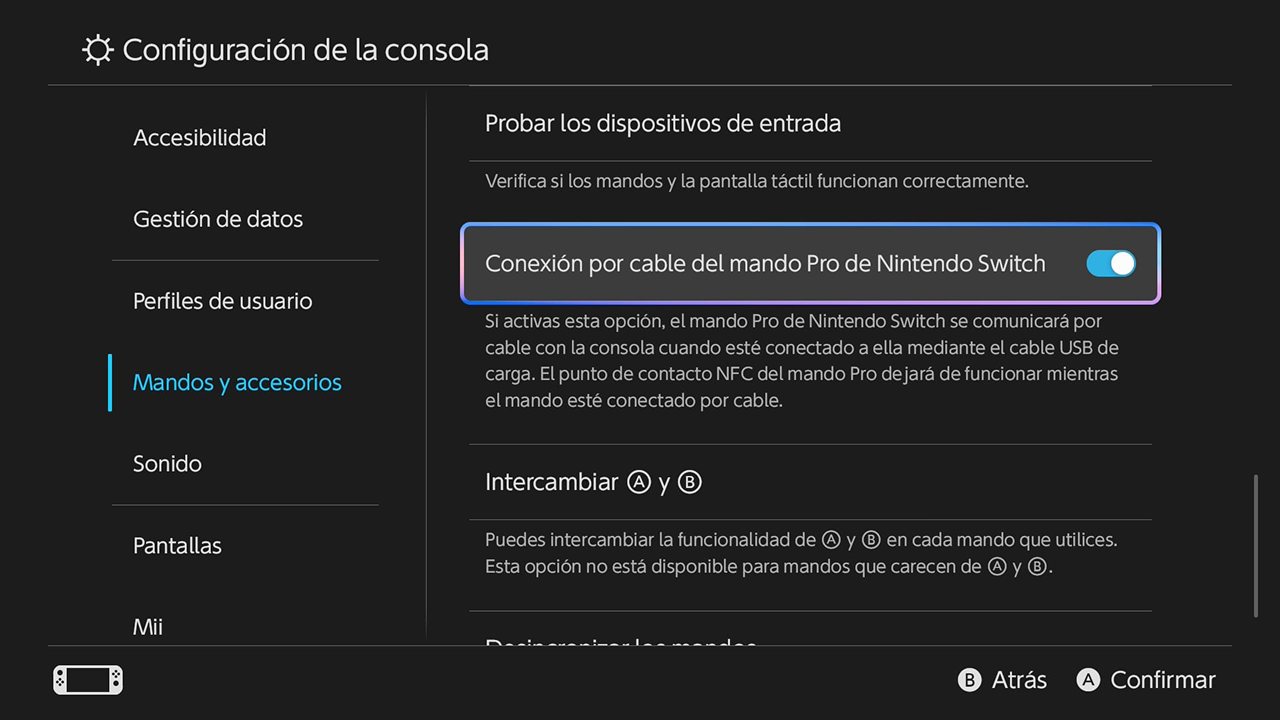Open Accesibilidad settings section
1280x720 pixels.
tap(200, 138)
